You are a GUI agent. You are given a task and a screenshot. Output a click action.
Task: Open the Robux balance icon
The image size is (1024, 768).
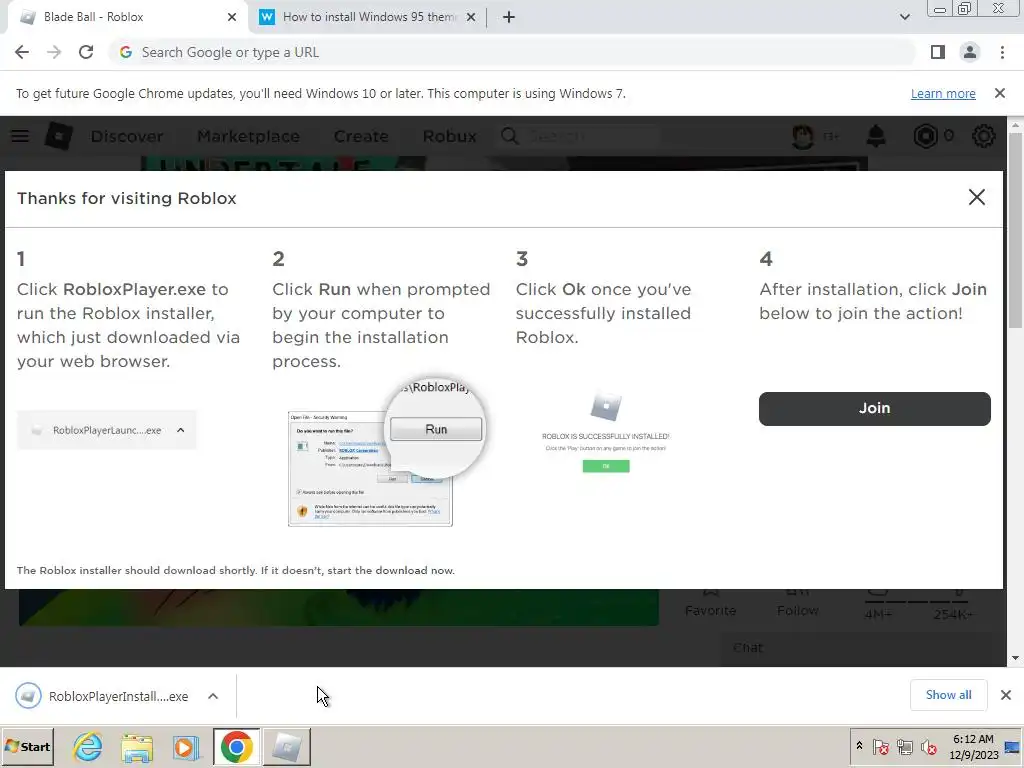click(x=925, y=136)
